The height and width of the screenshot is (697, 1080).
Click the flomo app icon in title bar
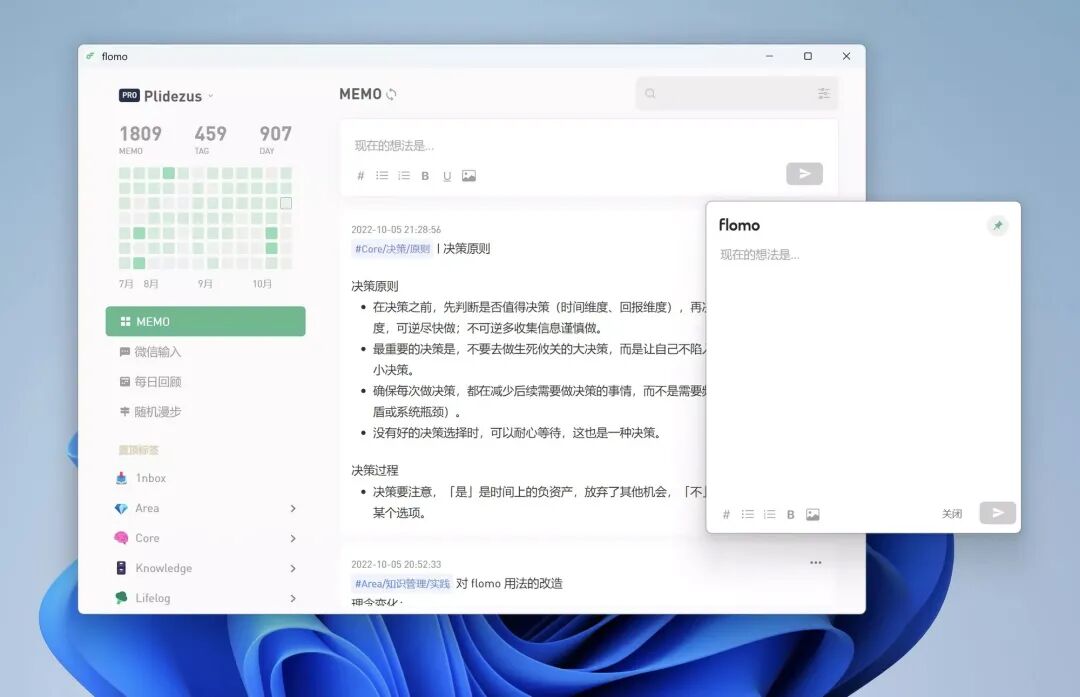click(x=90, y=56)
